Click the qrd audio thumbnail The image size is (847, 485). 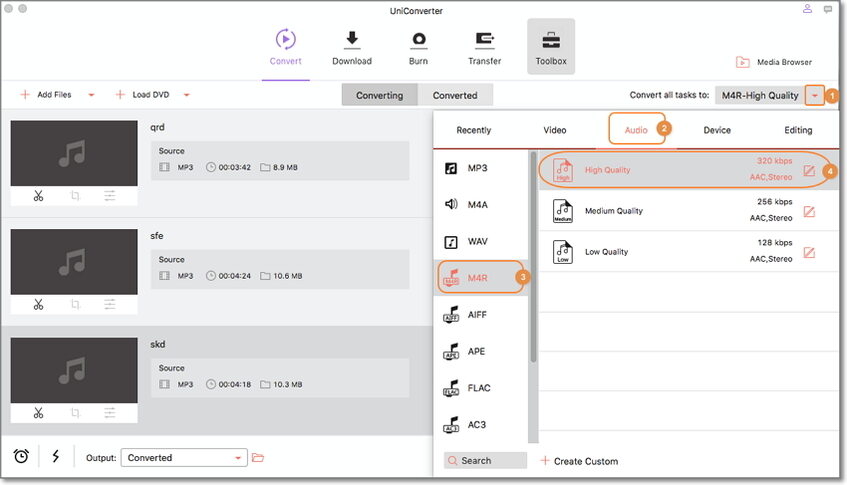(x=74, y=153)
